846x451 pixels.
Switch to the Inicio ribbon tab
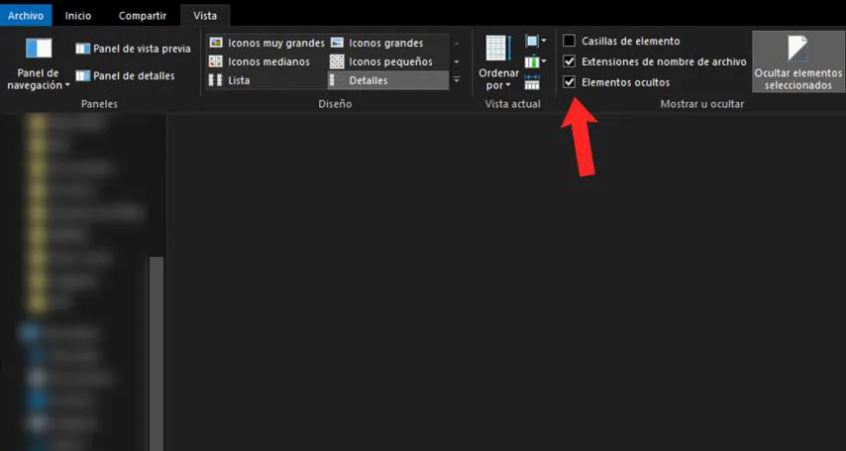pos(78,16)
